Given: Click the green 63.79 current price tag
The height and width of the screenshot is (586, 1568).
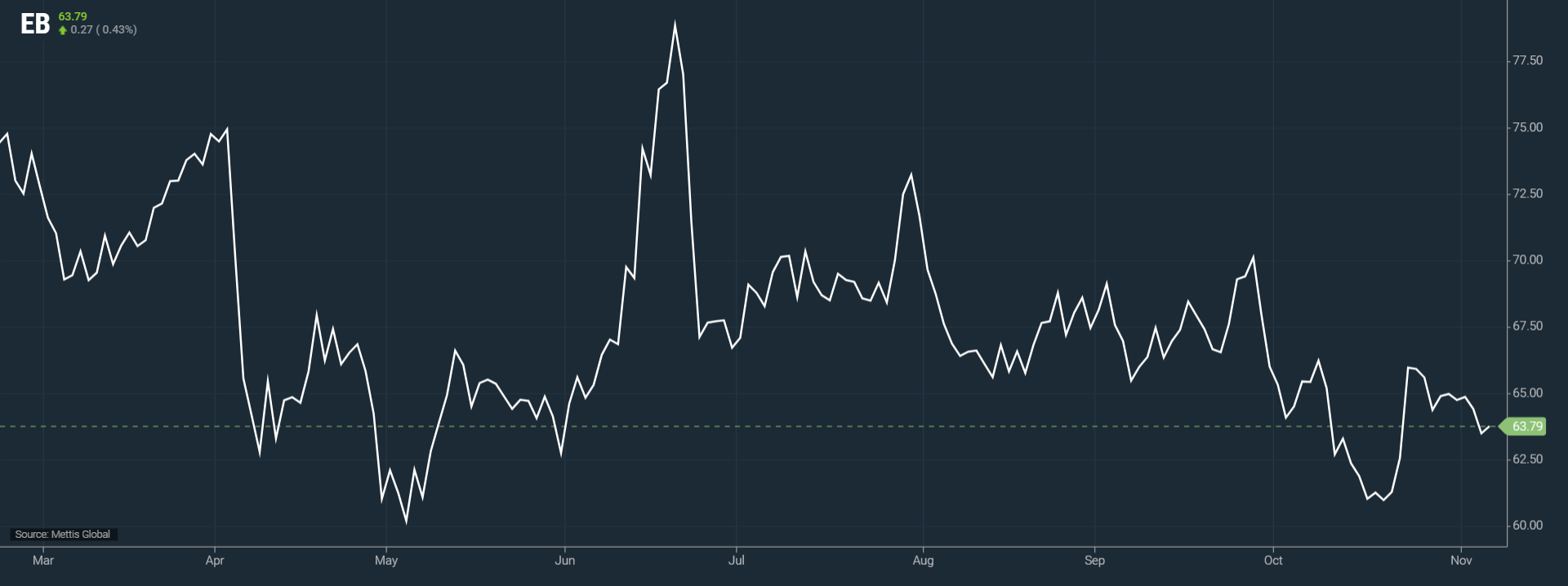Looking at the screenshot, I should coord(1526,427).
